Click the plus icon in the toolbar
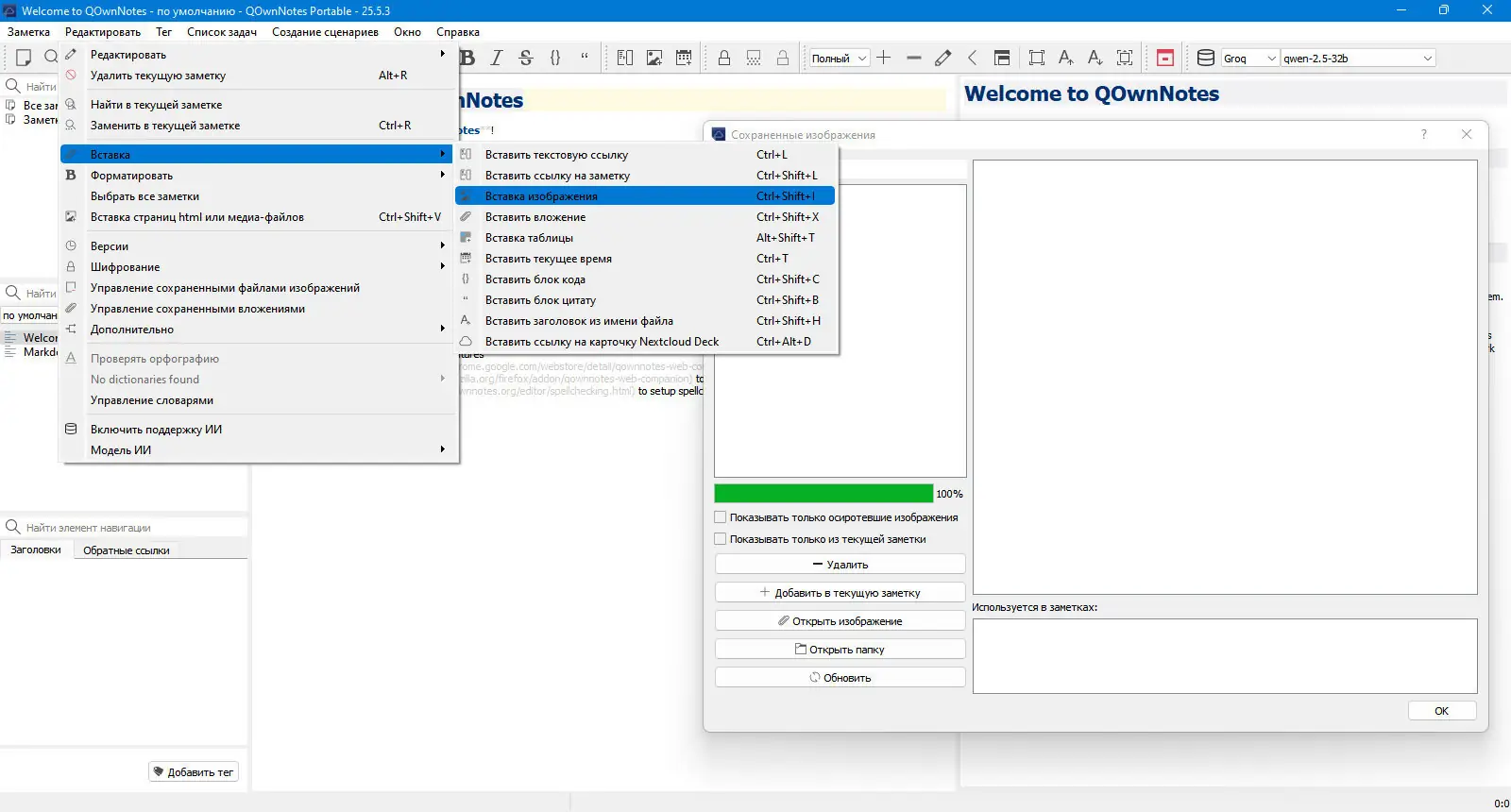The height and width of the screenshot is (812, 1511). click(884, 58)
